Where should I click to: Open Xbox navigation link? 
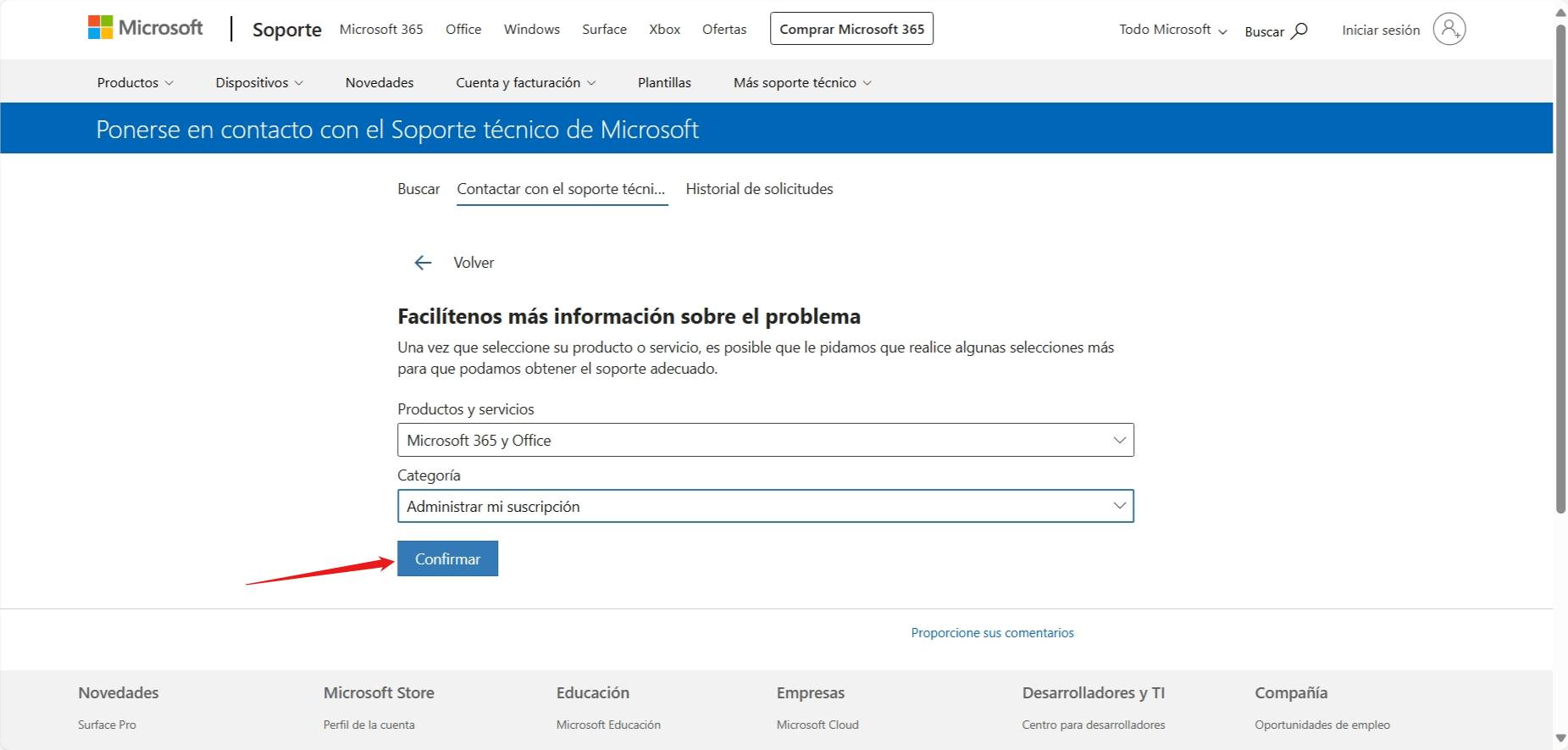tap(665, 29)
